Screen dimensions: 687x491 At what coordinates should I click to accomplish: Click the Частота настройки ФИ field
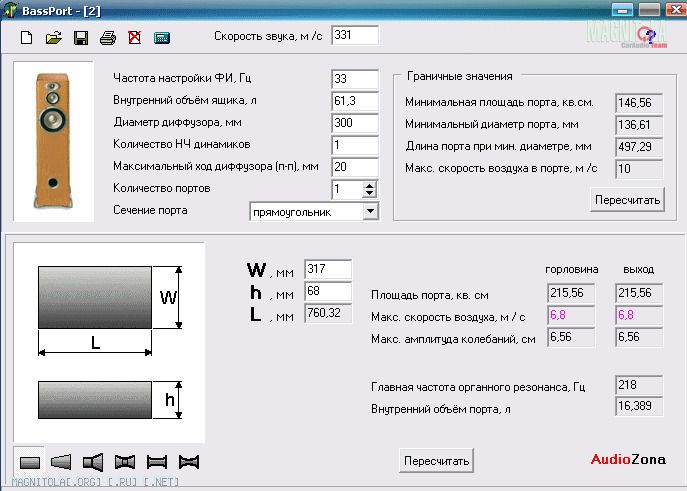coord(354,79)
